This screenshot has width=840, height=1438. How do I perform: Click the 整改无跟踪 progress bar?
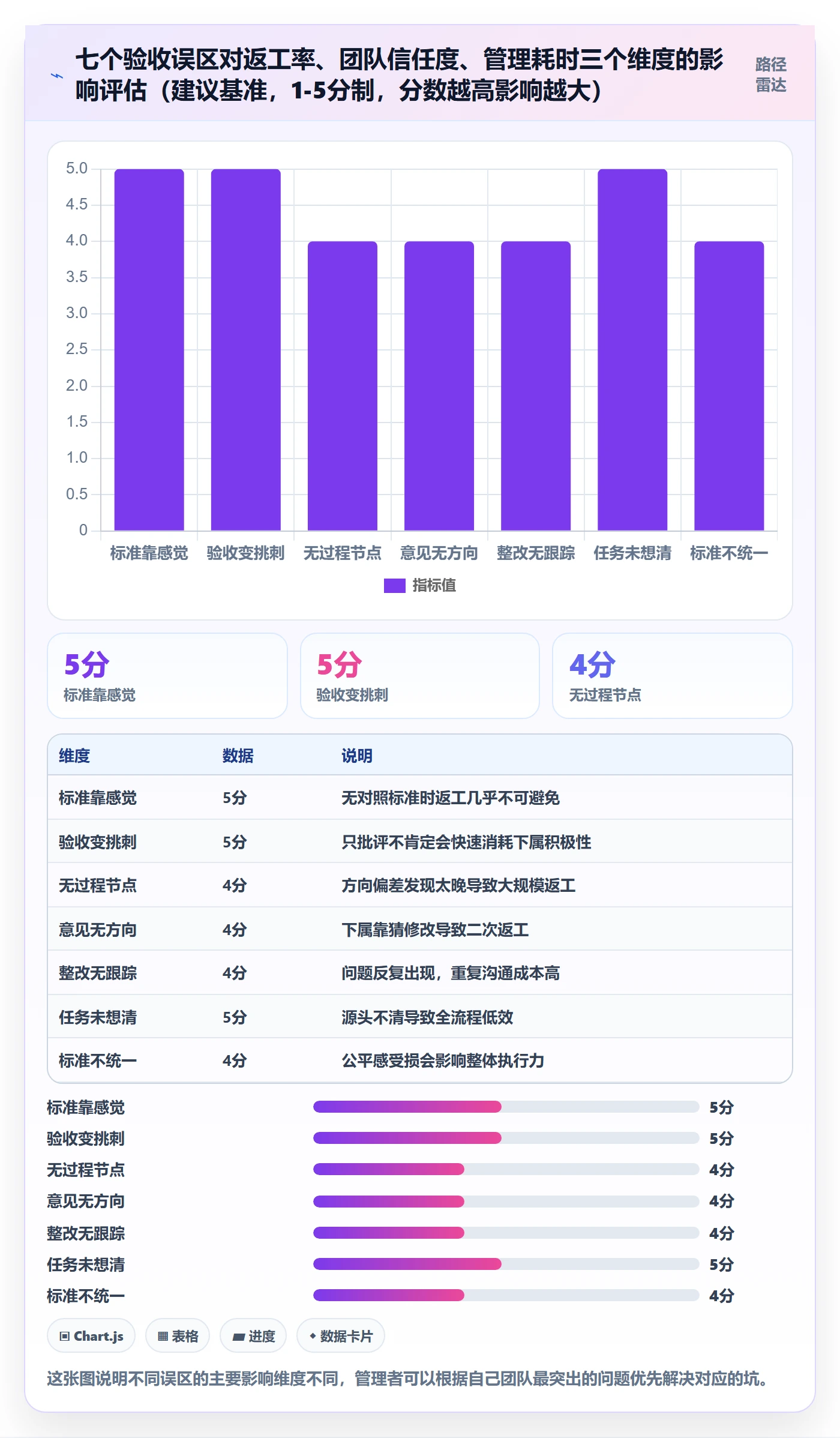coord(506,1233)
